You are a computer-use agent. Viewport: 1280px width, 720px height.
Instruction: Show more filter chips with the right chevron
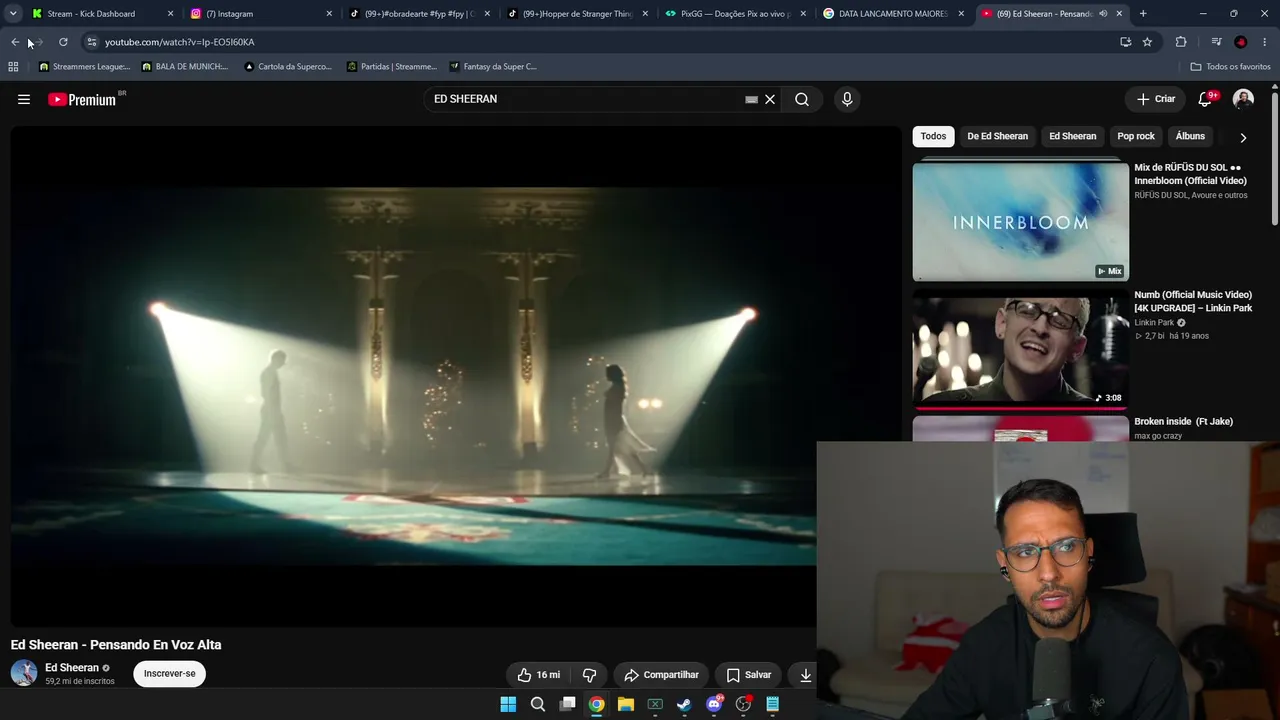[x=1243, y=137]
